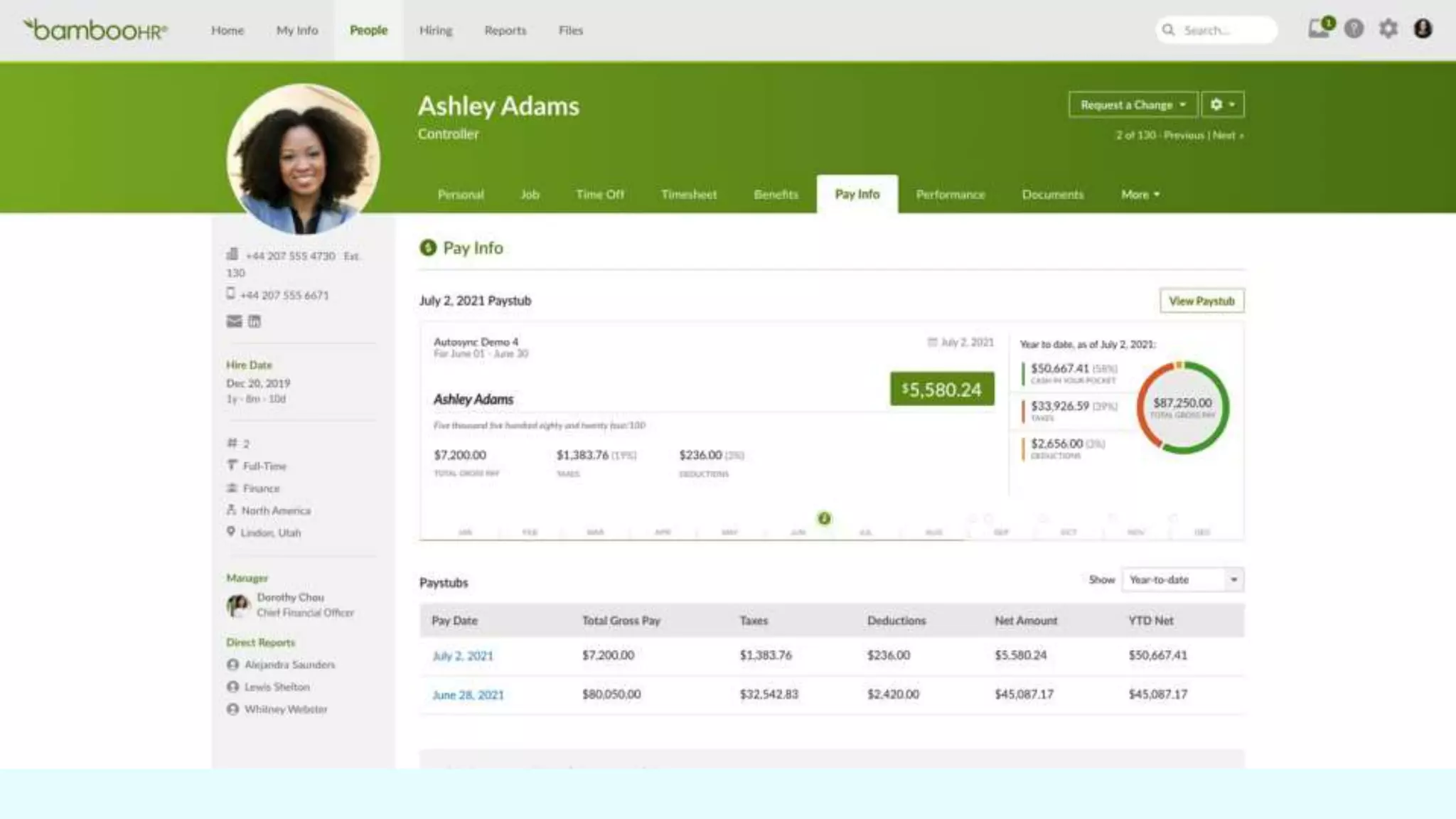Open the user account avatar icon

tap(1423, 29)
